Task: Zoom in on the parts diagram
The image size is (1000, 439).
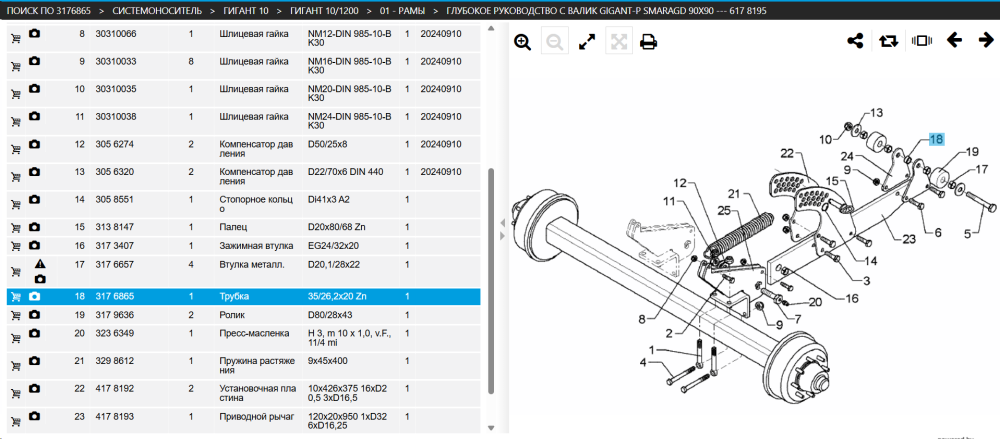Action: point(522,43)
